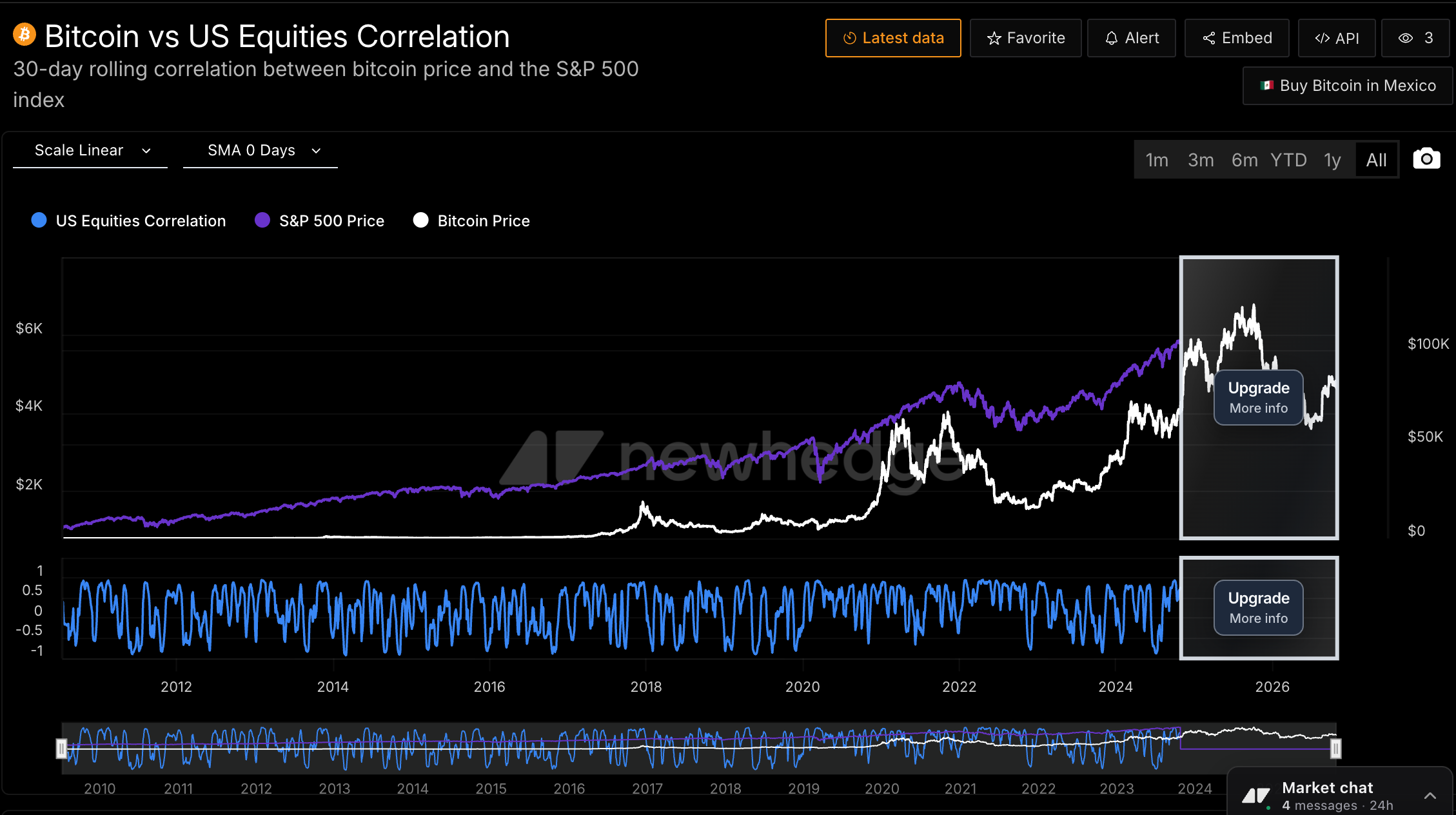
Task: Click Upgrade button on price chart
Action: pyautogui.click(x=1259, y=397)
